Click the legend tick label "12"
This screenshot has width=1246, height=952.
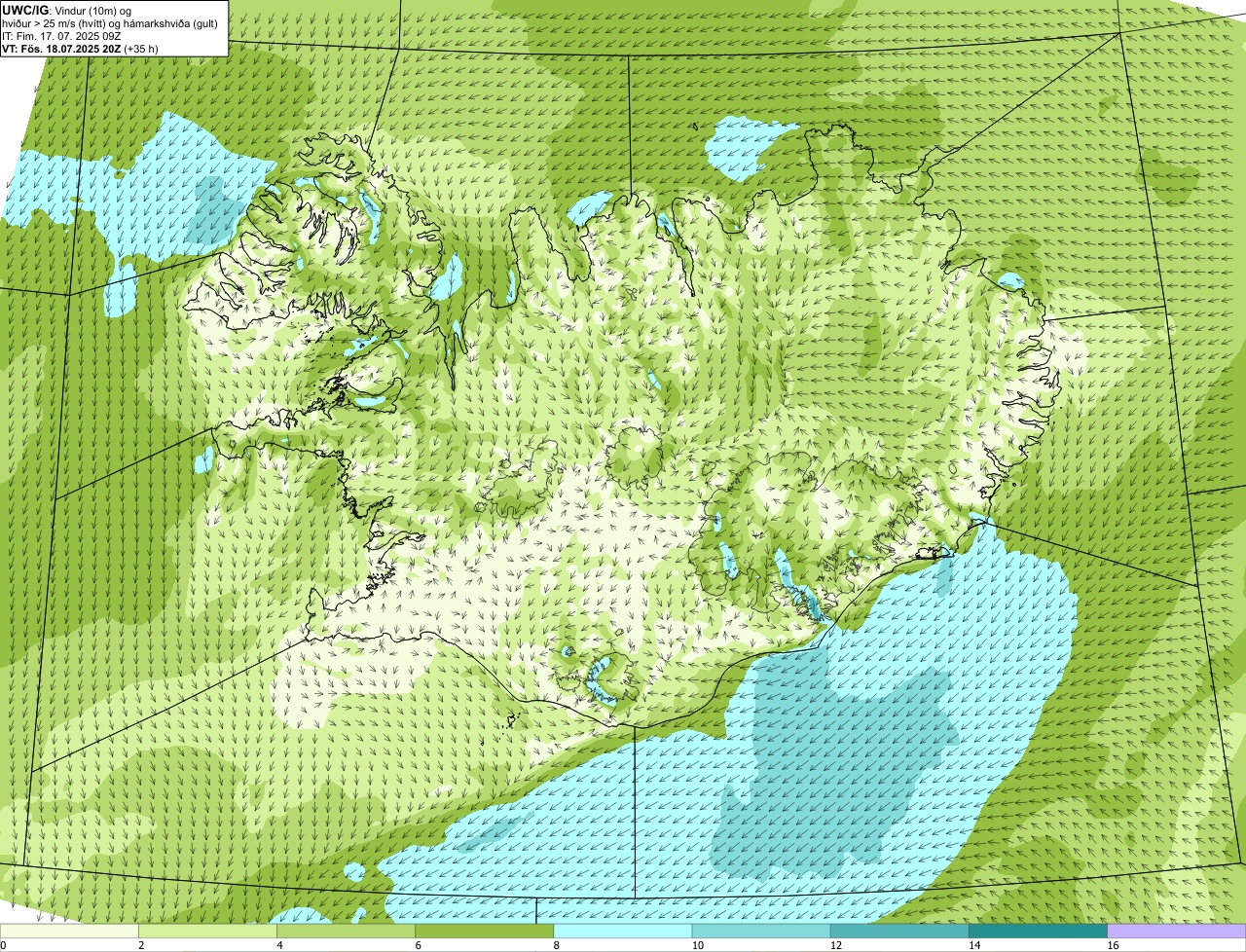point(835,945)
